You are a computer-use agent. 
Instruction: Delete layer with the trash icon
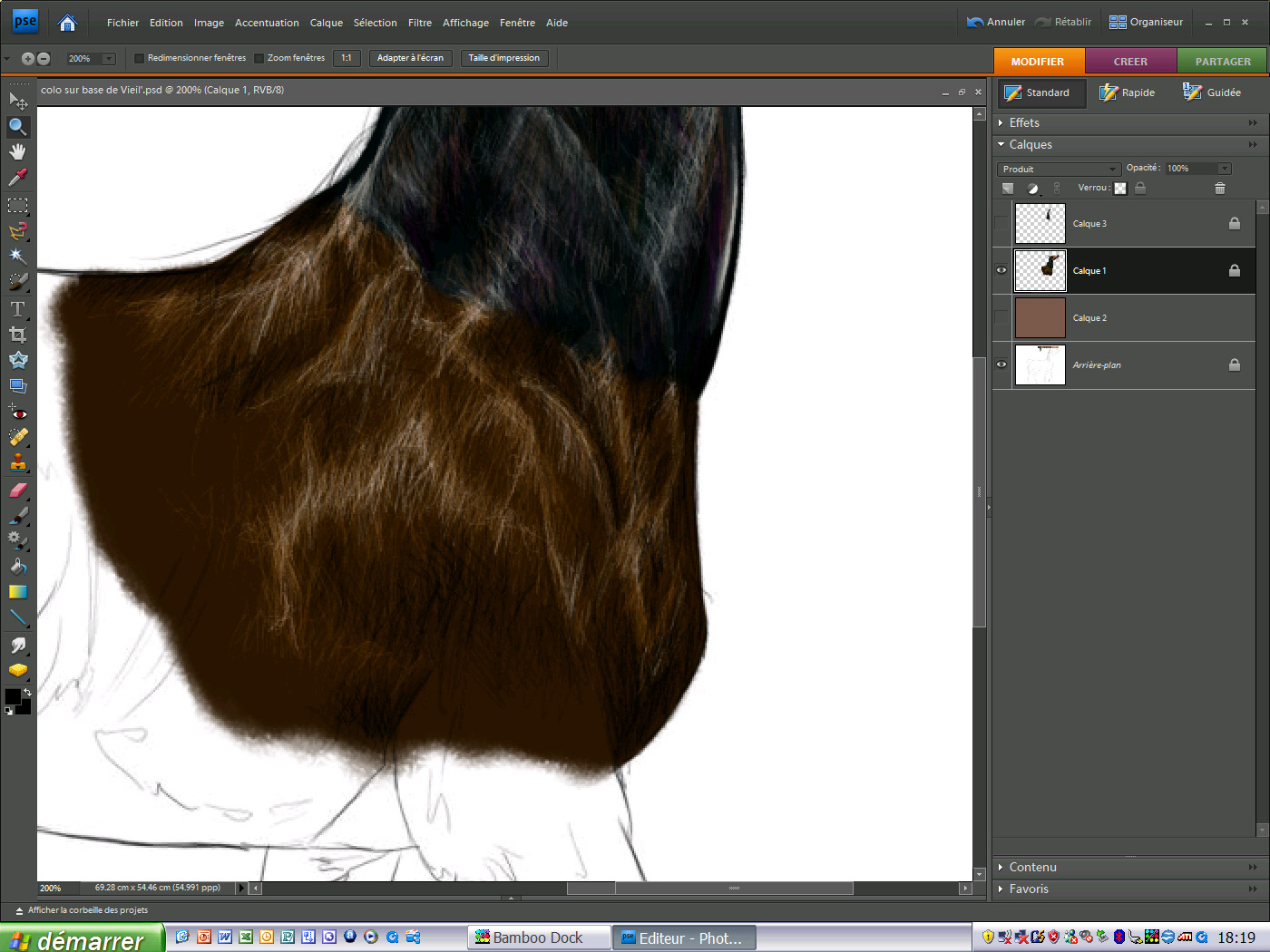pos(1220,188)
